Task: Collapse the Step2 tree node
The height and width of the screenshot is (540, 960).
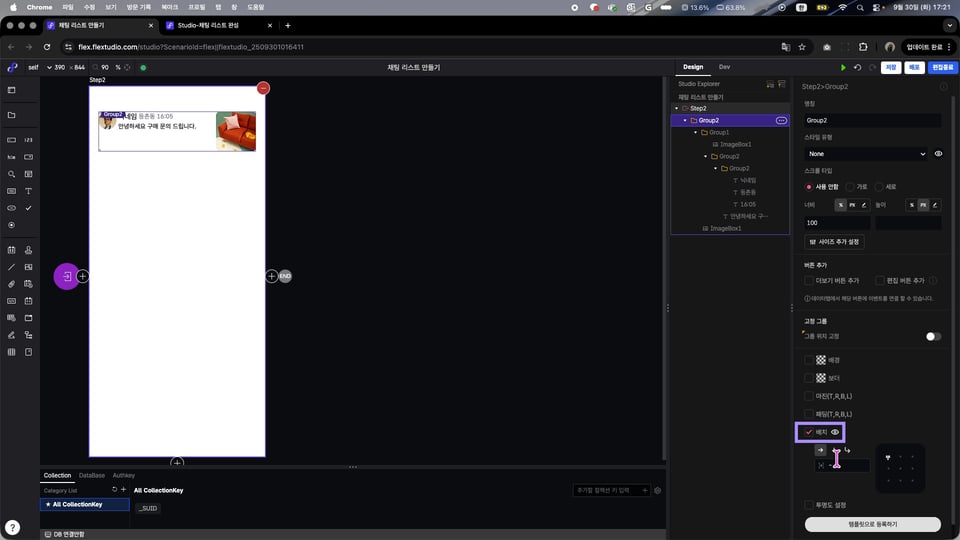Action: [x=677, y=108]
